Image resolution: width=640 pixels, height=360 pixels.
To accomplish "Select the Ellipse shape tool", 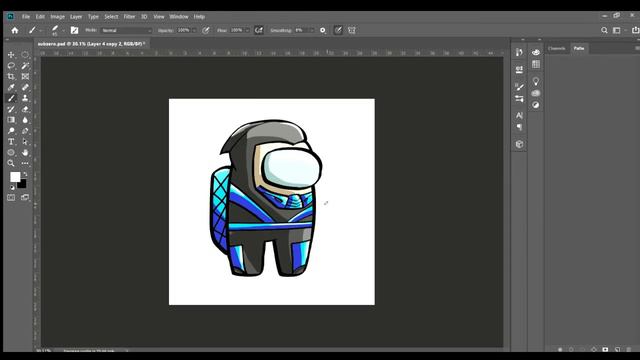I will (x=11, y=152).
